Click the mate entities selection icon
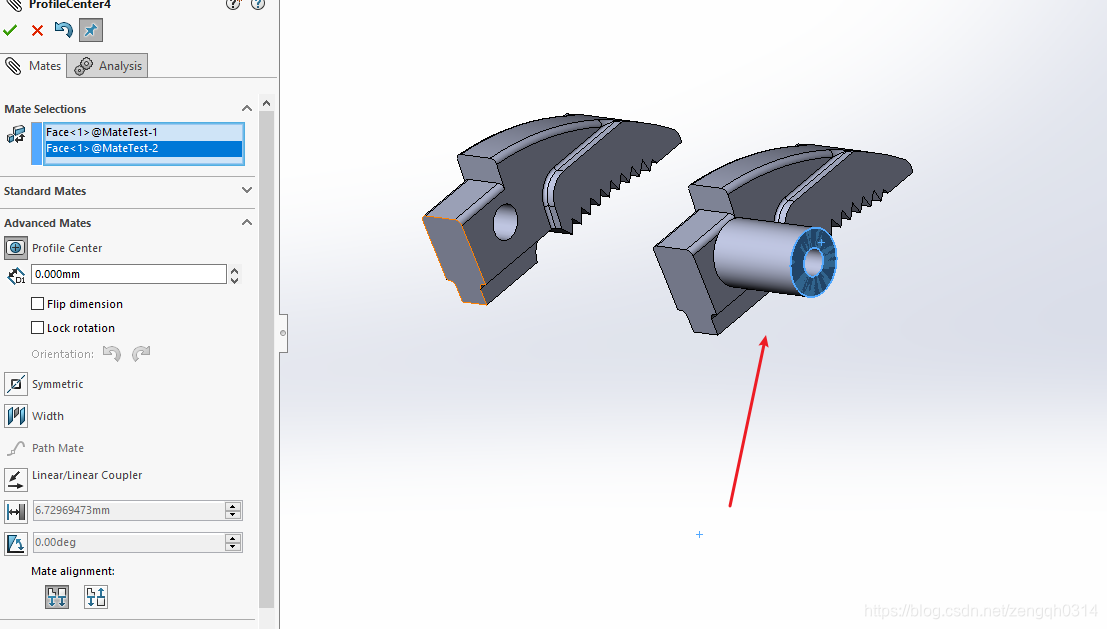This screenshot has height=629, width=1107. click(16, 133)
